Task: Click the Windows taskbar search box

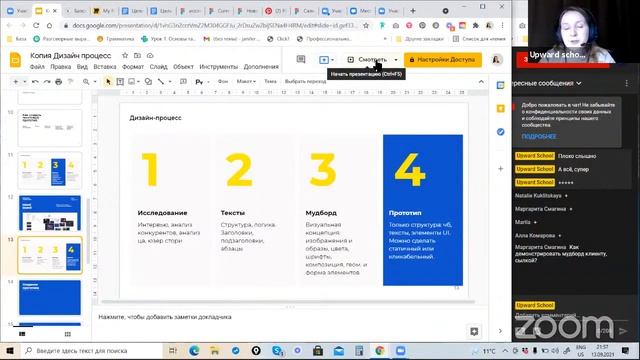Action: tap(91, 351)
